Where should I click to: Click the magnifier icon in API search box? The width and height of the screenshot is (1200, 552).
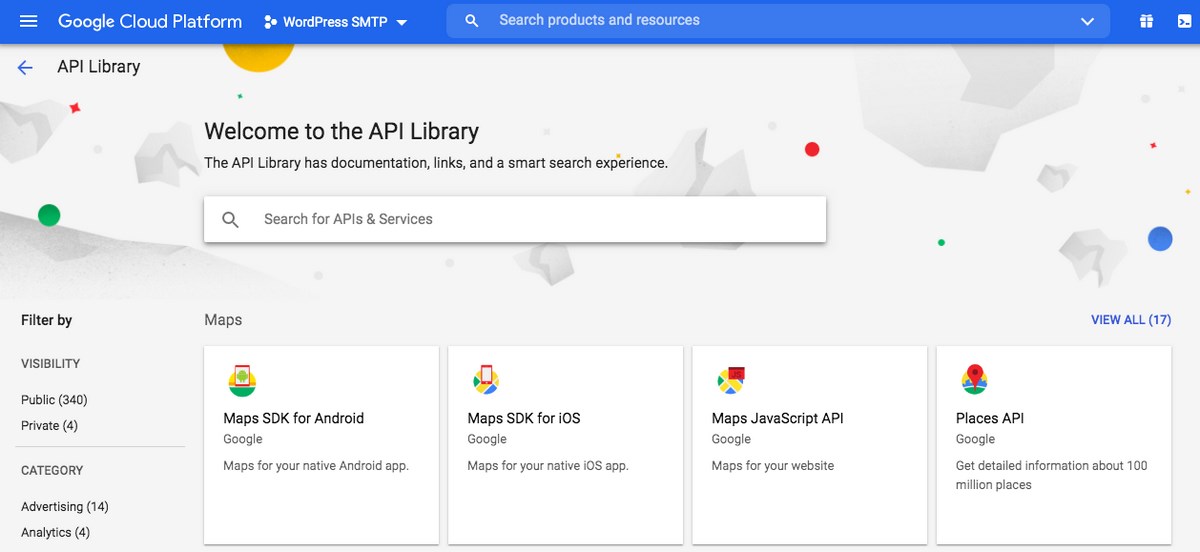coord(231,219)
